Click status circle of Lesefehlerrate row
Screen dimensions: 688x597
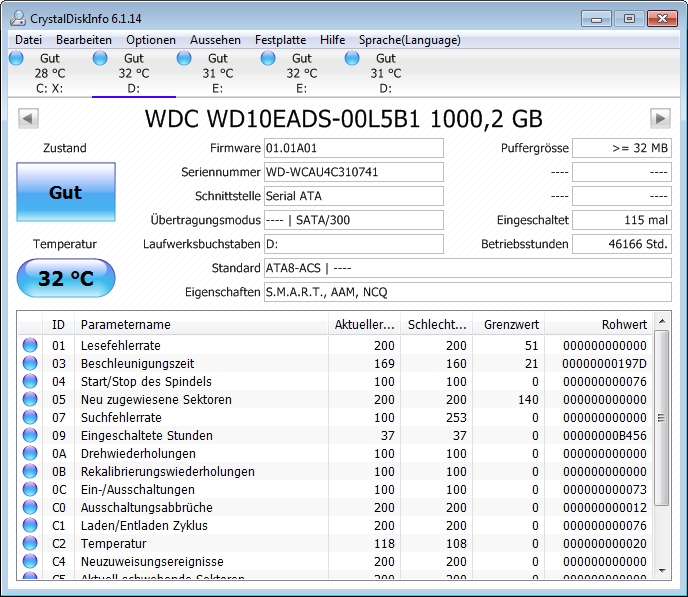30,345
